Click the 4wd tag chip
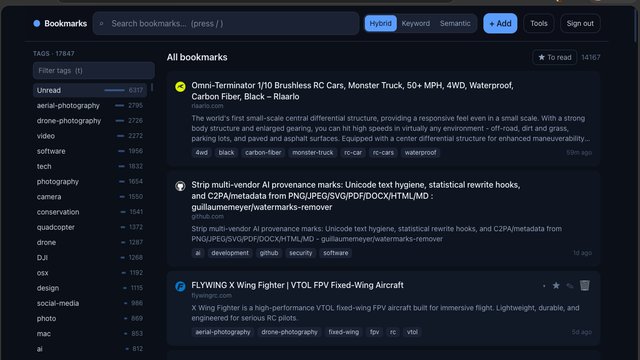 201,153
